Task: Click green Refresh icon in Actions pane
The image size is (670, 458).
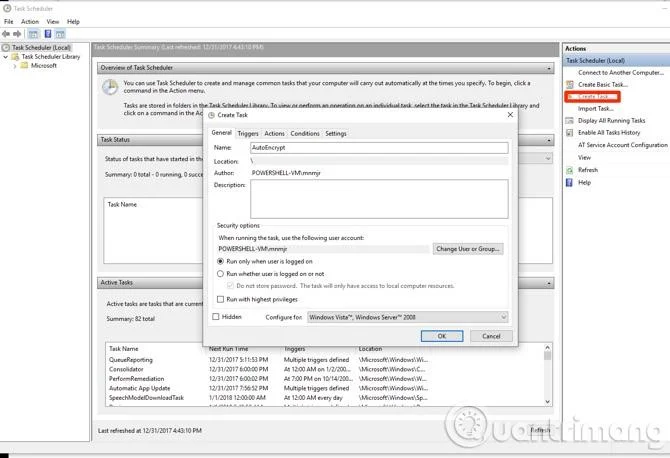Action: (570, 170)
